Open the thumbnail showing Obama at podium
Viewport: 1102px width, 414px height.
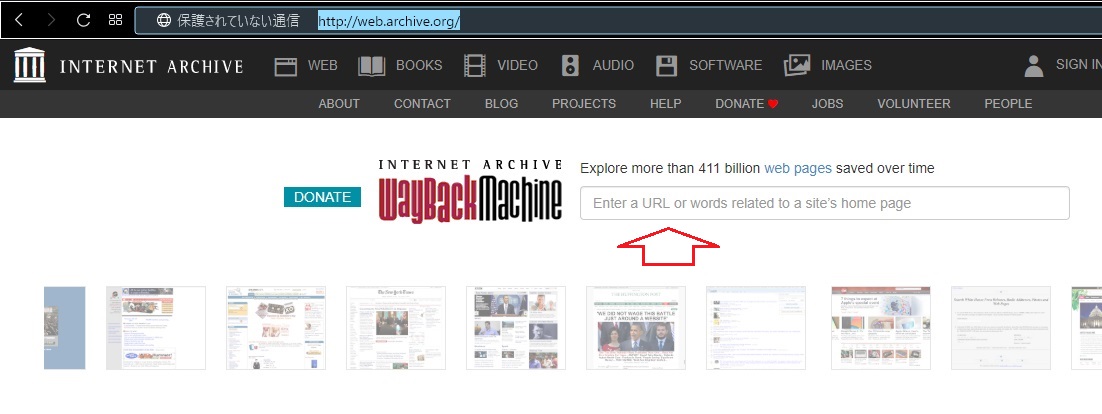click(516, 328)
